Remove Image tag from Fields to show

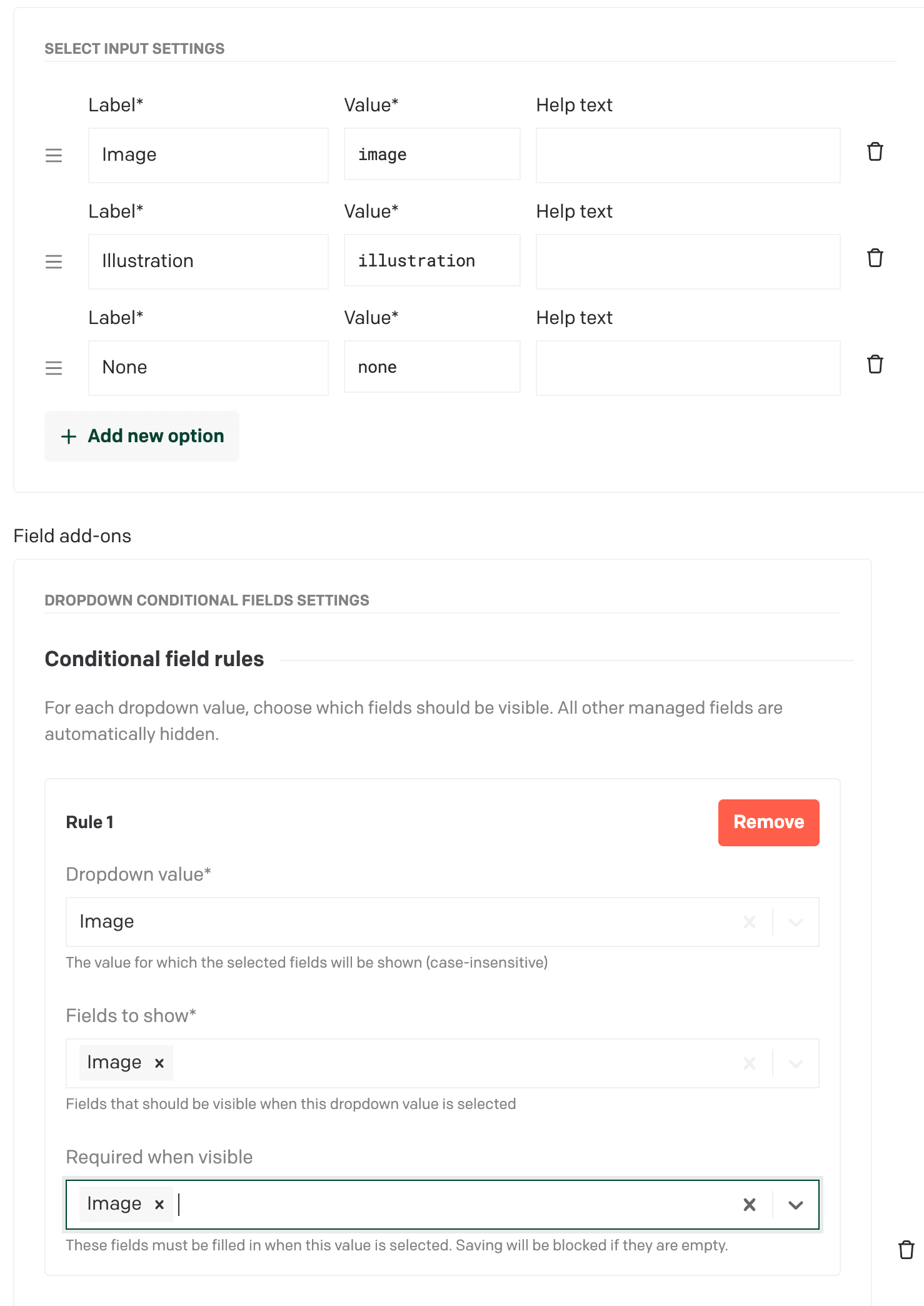(x=159, y=1063)
